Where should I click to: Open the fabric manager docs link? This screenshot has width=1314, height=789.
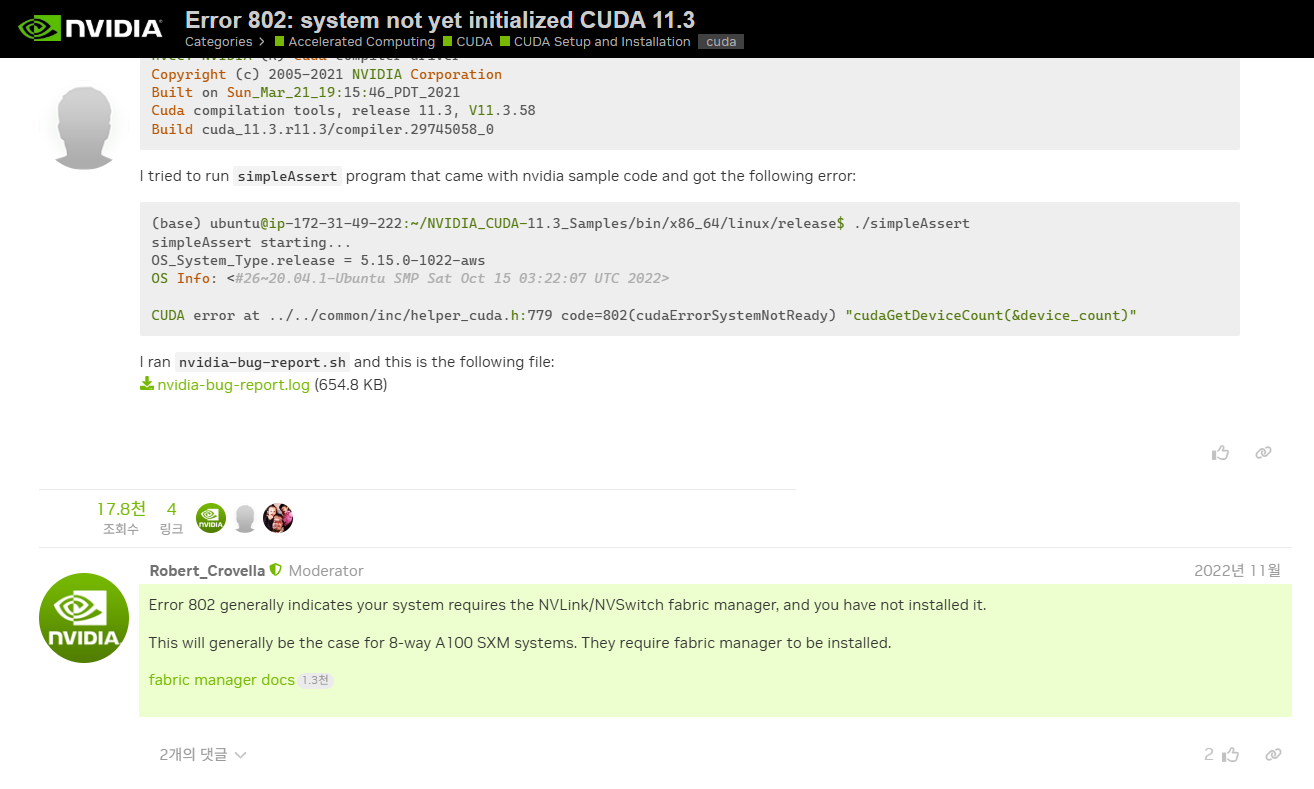tap(221, 680)
